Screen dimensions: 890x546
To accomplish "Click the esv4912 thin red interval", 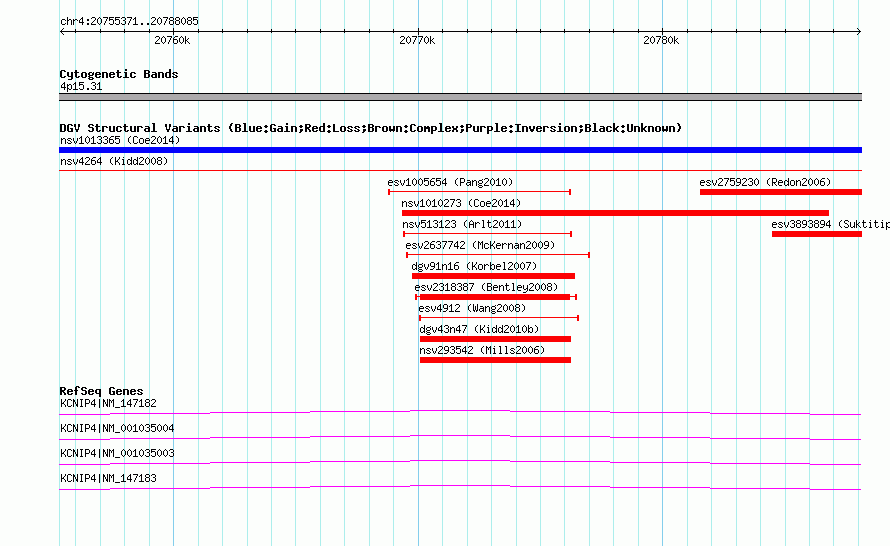I will [x=499, y=318].
